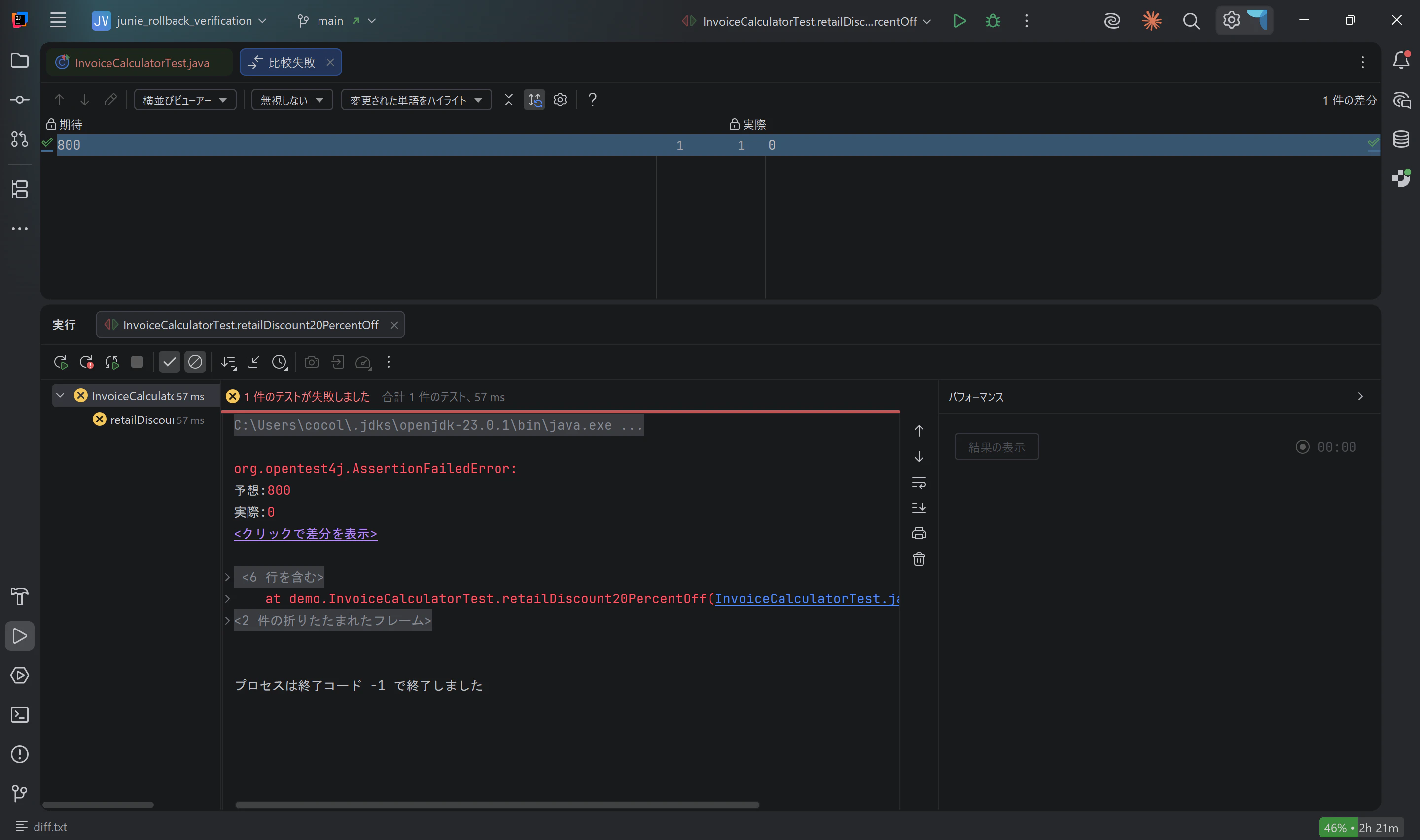
Task: Toggle show passed tests checkmark
Action: pyautogui.click(x=169, y=362)
